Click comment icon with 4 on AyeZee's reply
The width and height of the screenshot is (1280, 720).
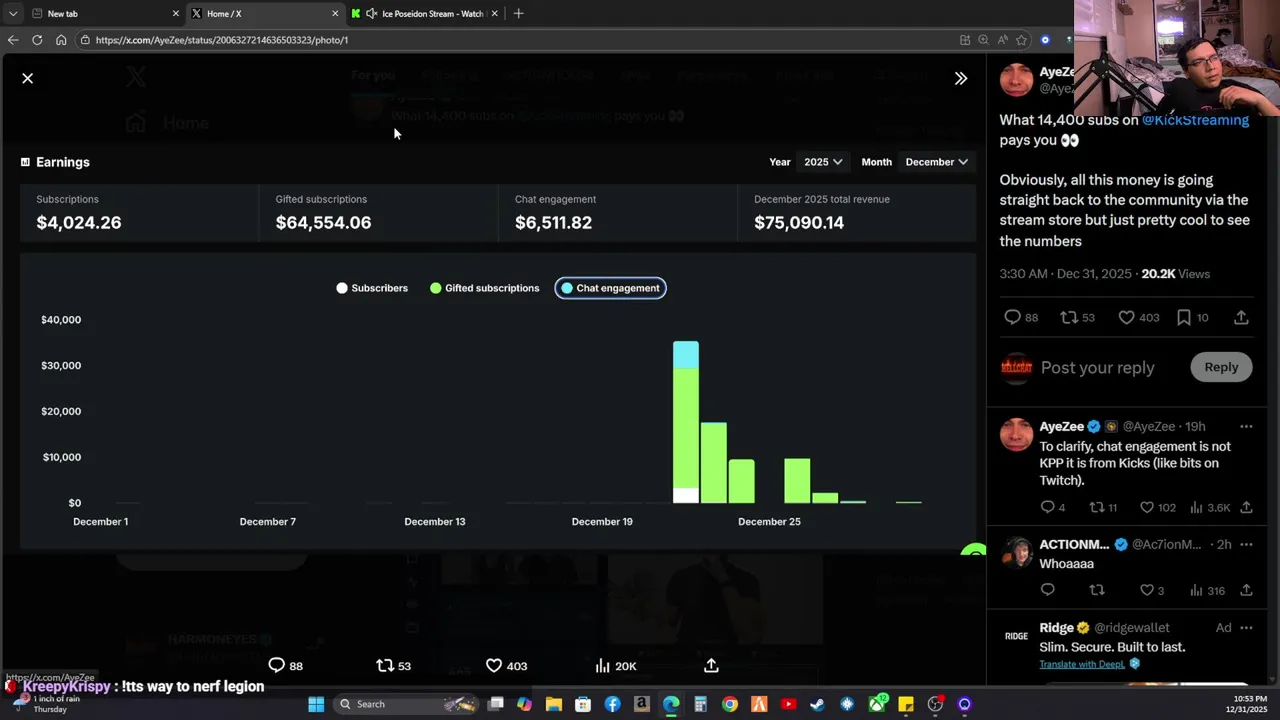pyautogui.click(x=1052, y=507)
